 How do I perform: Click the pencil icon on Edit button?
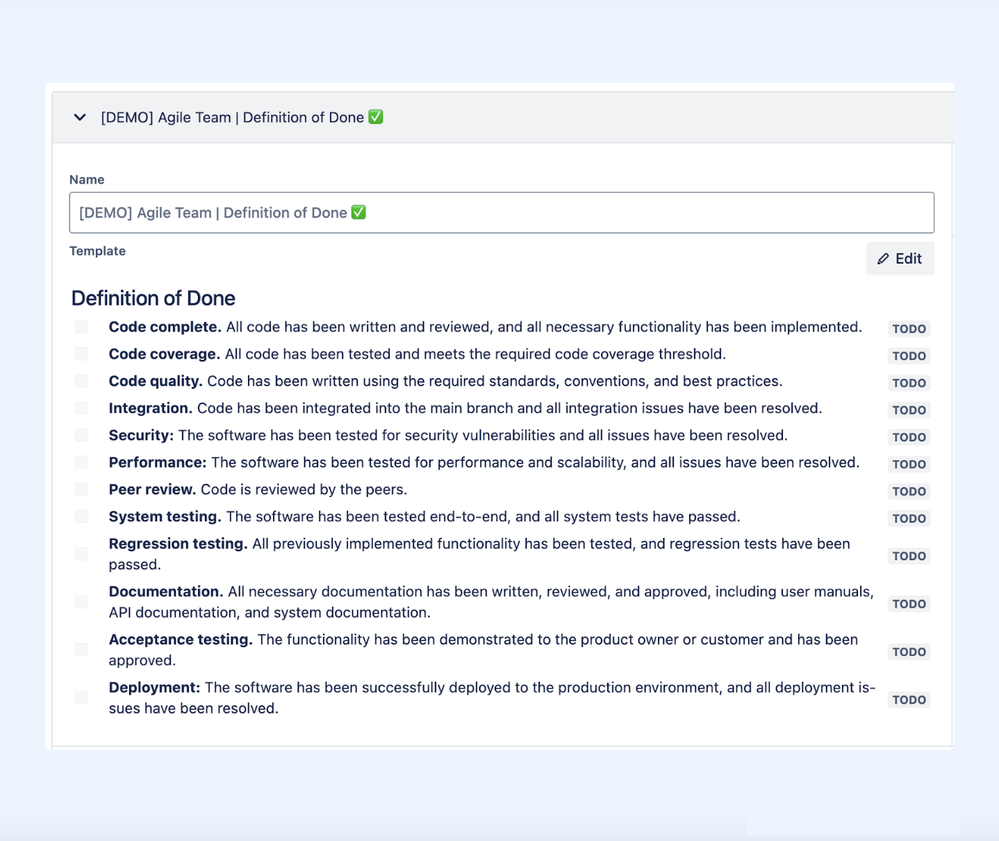pos(883,259)
